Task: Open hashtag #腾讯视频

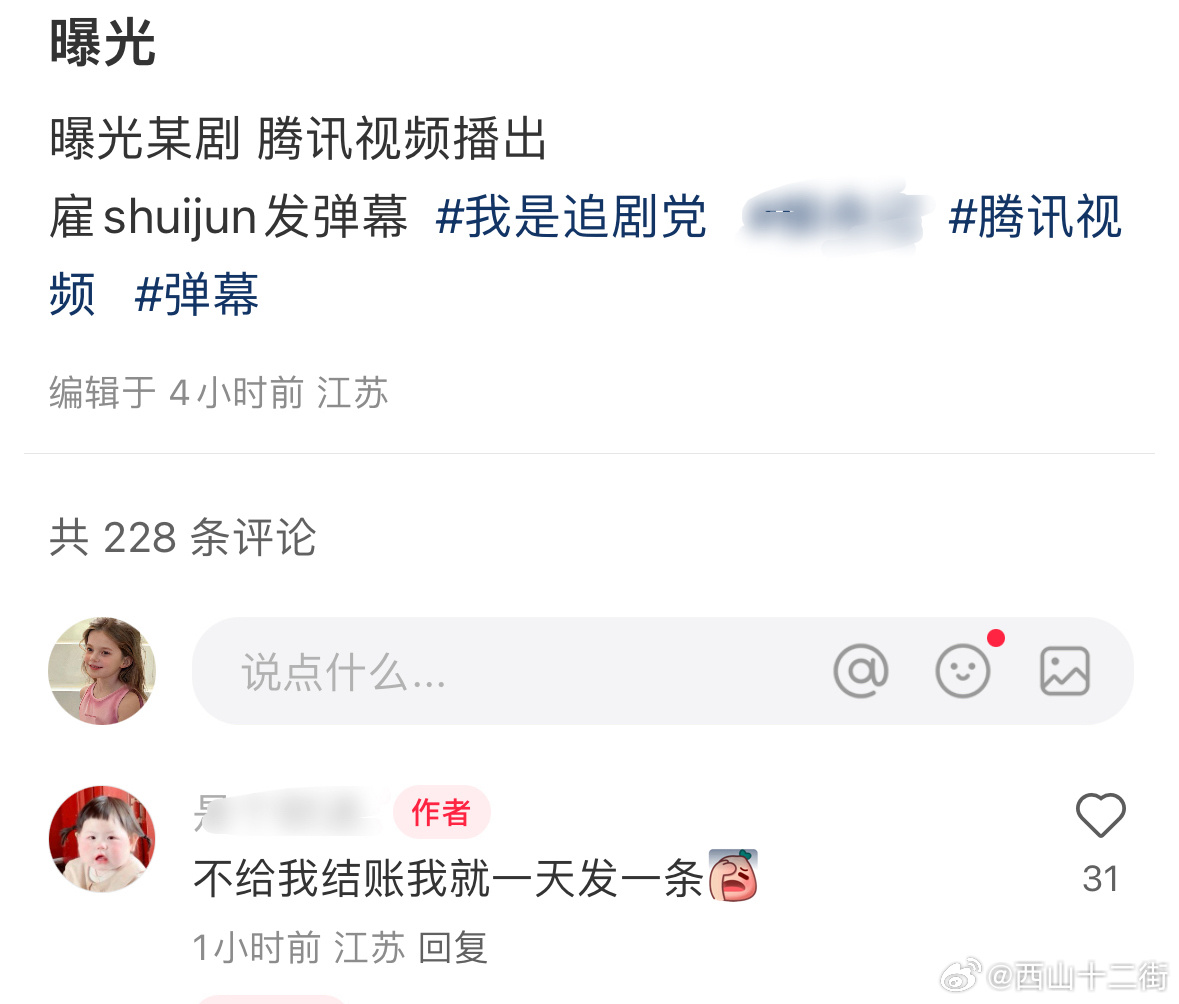Action: [x=585, y=255]
